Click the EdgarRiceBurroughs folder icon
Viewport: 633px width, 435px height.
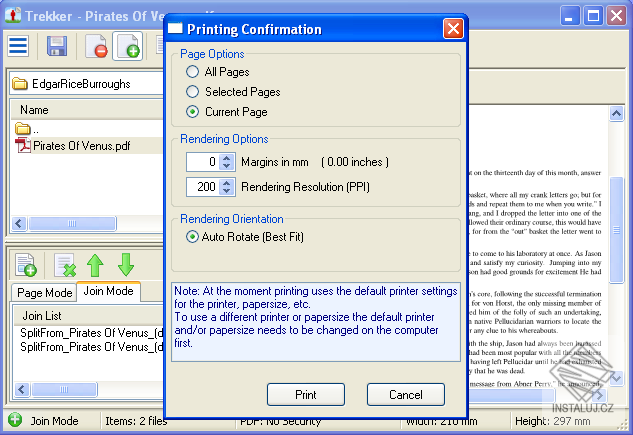coord(20,84)
